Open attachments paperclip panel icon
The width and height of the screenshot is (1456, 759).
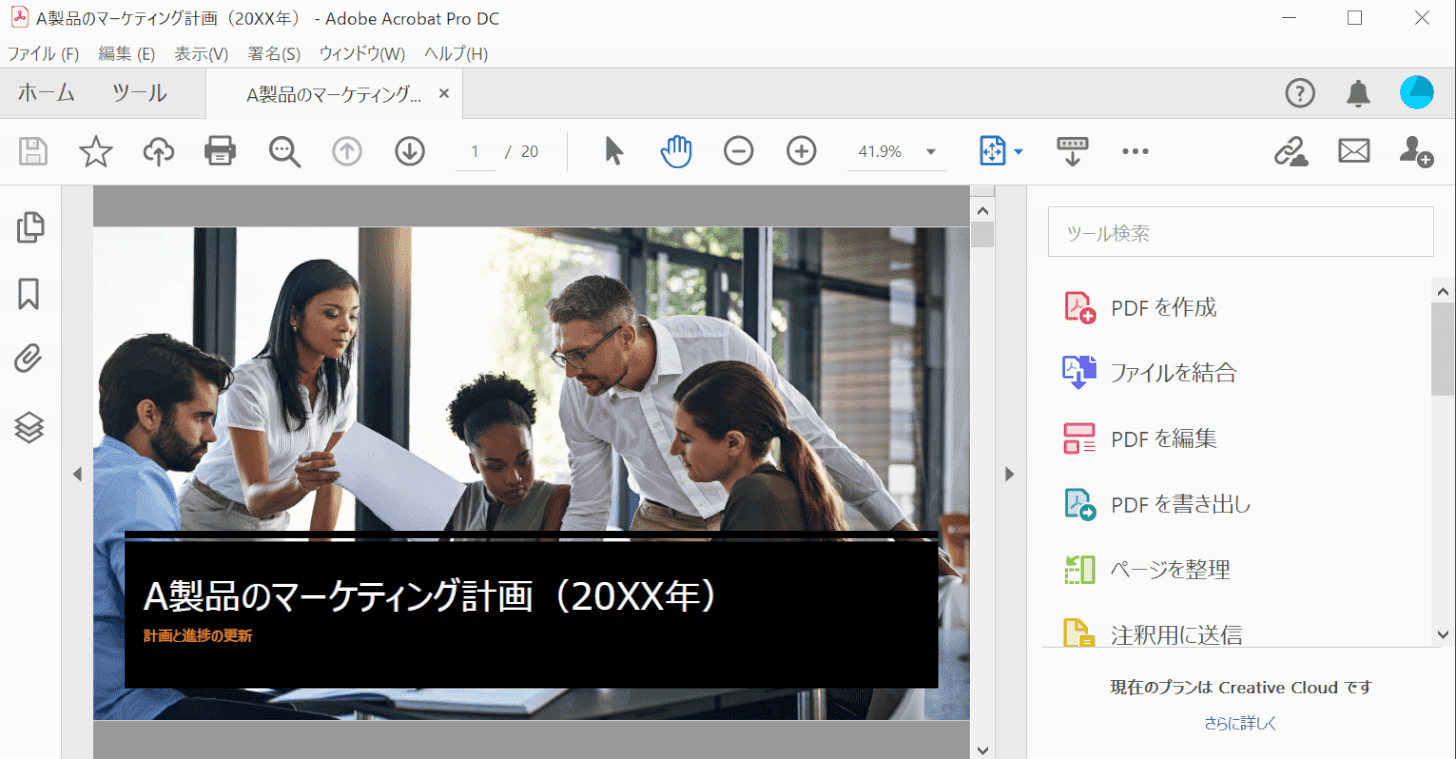pos(29,360)
